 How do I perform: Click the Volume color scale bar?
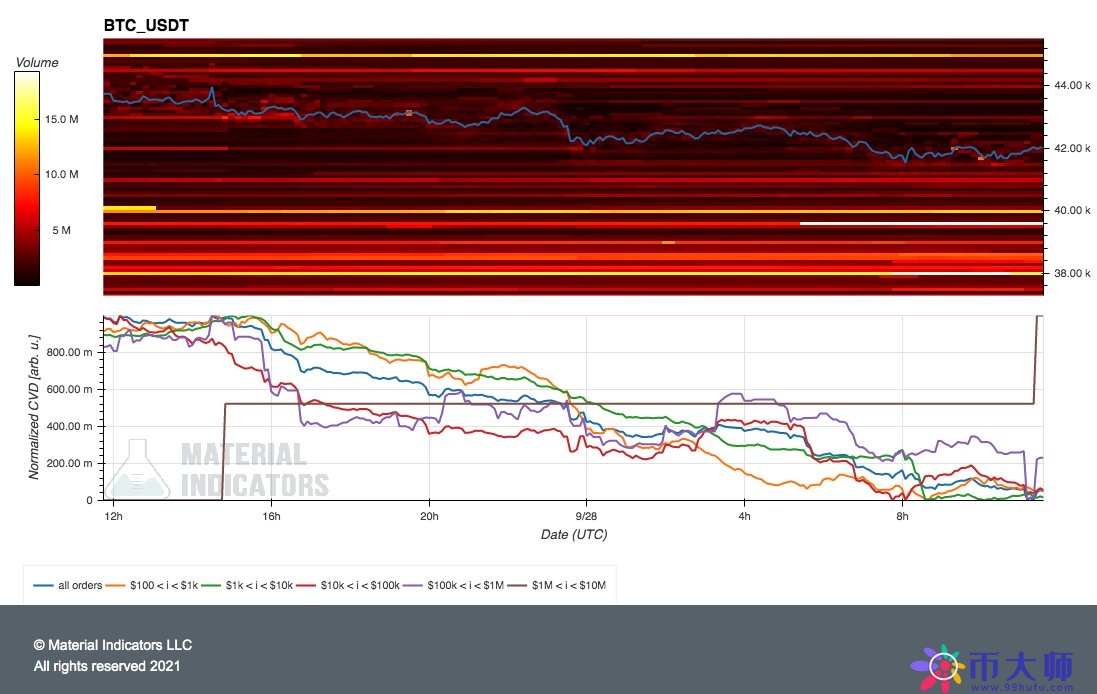click(x=27, y=180)
